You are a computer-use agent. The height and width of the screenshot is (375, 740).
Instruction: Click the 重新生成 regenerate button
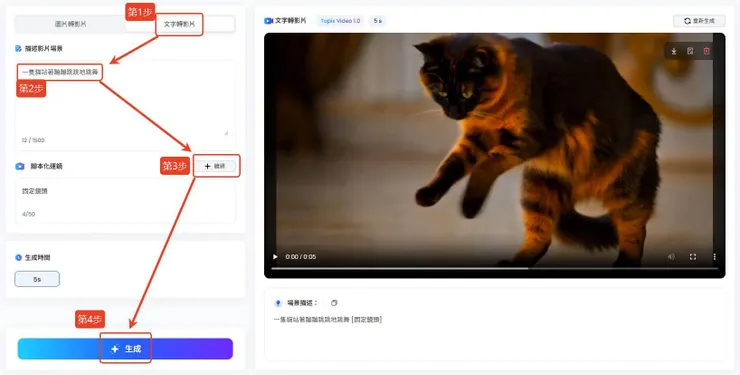(x=699, y=21)
